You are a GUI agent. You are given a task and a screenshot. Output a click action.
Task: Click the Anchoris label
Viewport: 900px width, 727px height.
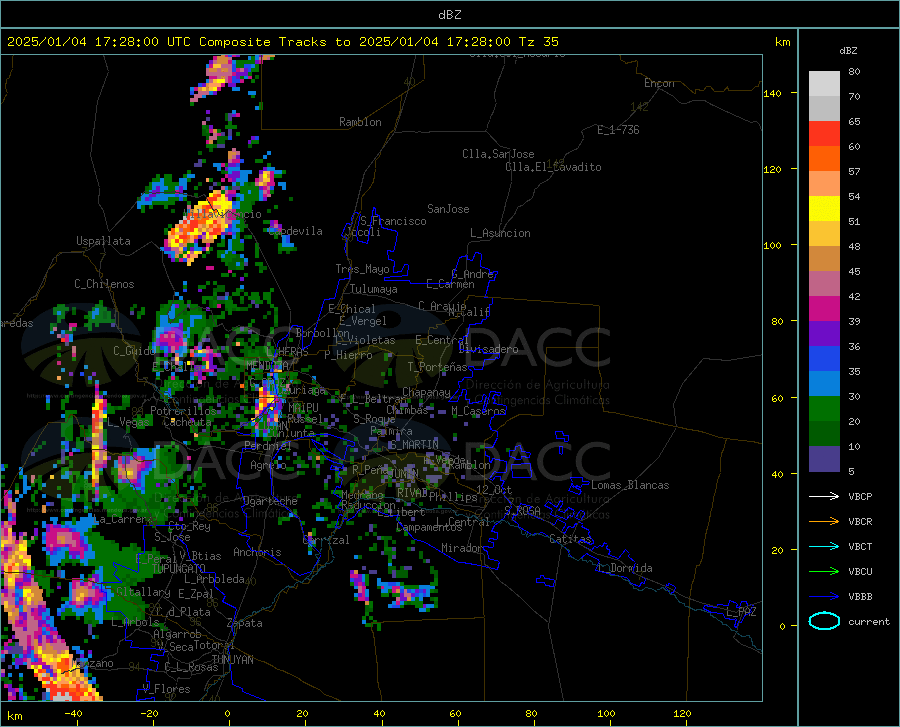coord(257,552)
